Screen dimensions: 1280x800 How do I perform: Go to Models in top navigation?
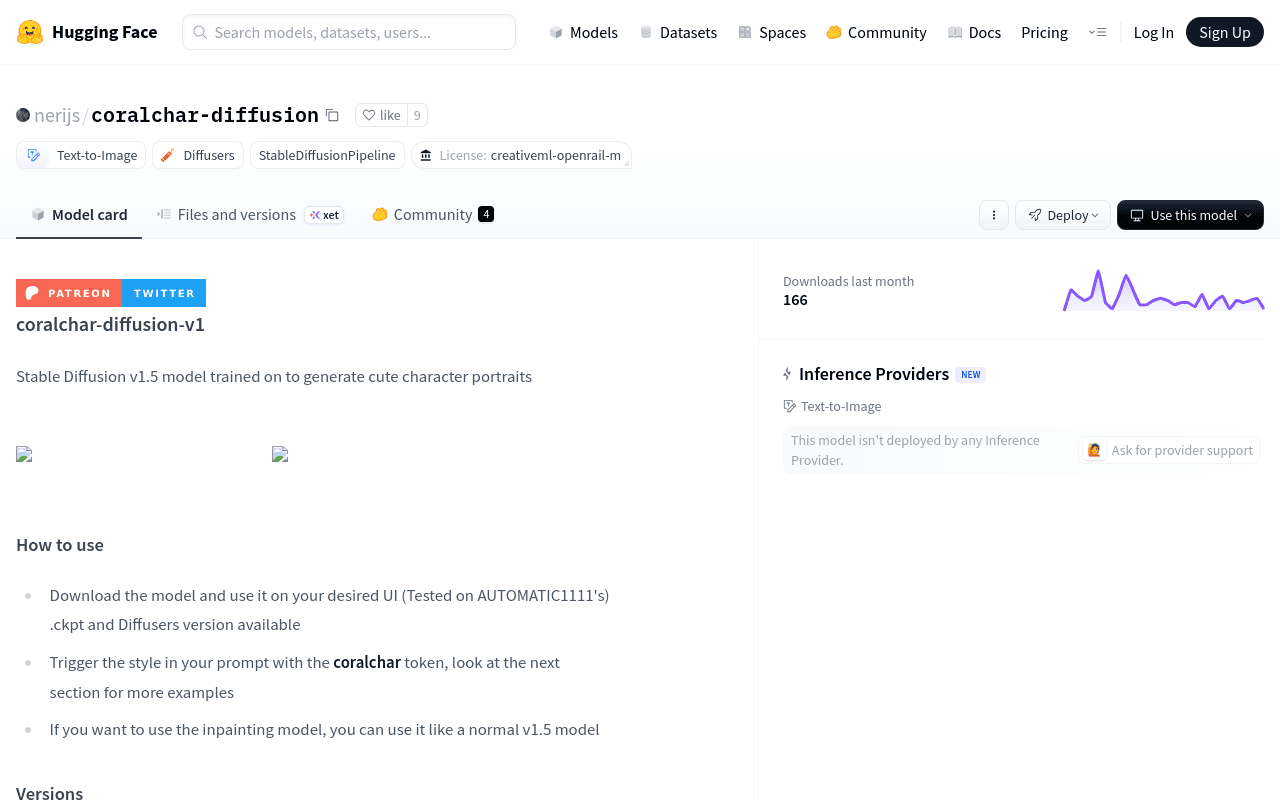click(x=583, y=32)
